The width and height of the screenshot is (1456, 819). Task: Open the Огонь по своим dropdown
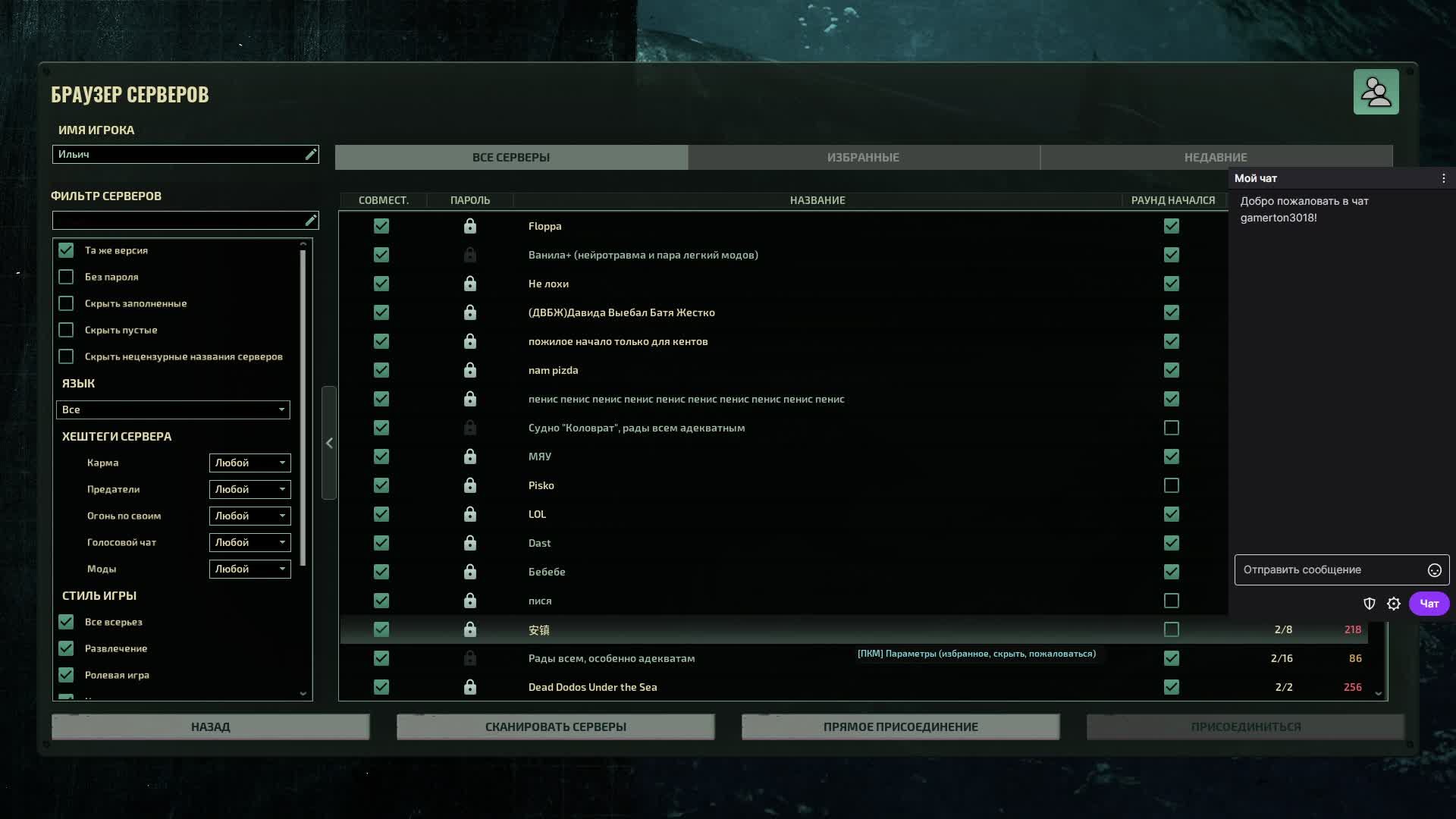250,516
